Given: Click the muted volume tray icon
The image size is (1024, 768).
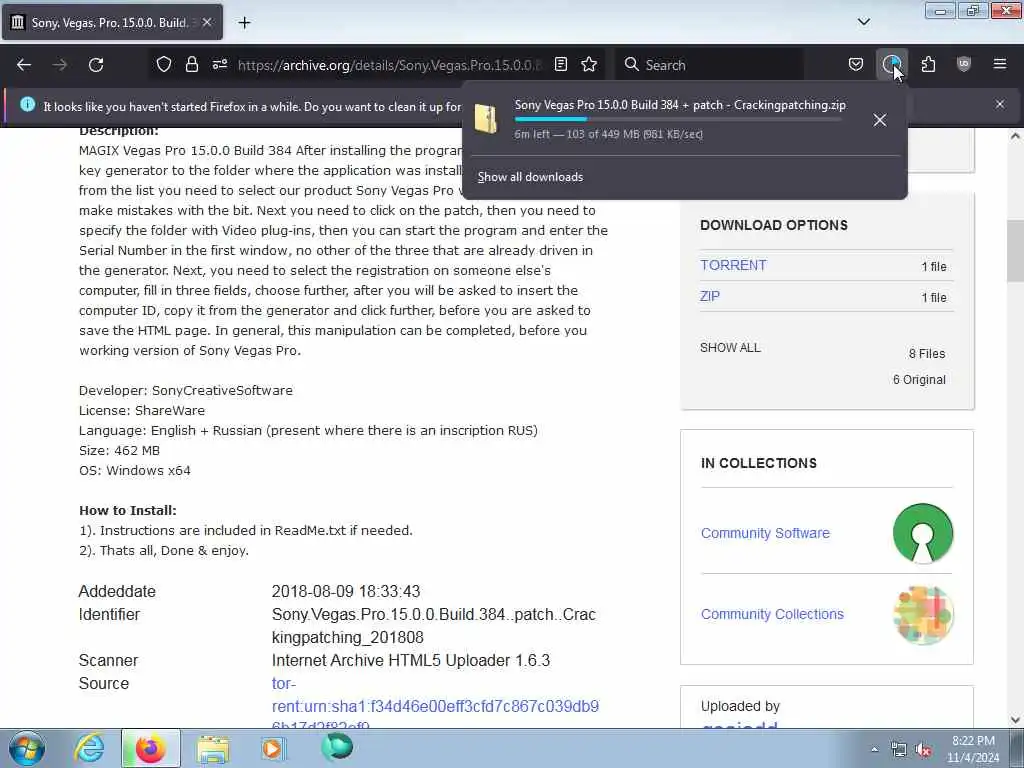Looking at the screenshot, I should (923, 750).
